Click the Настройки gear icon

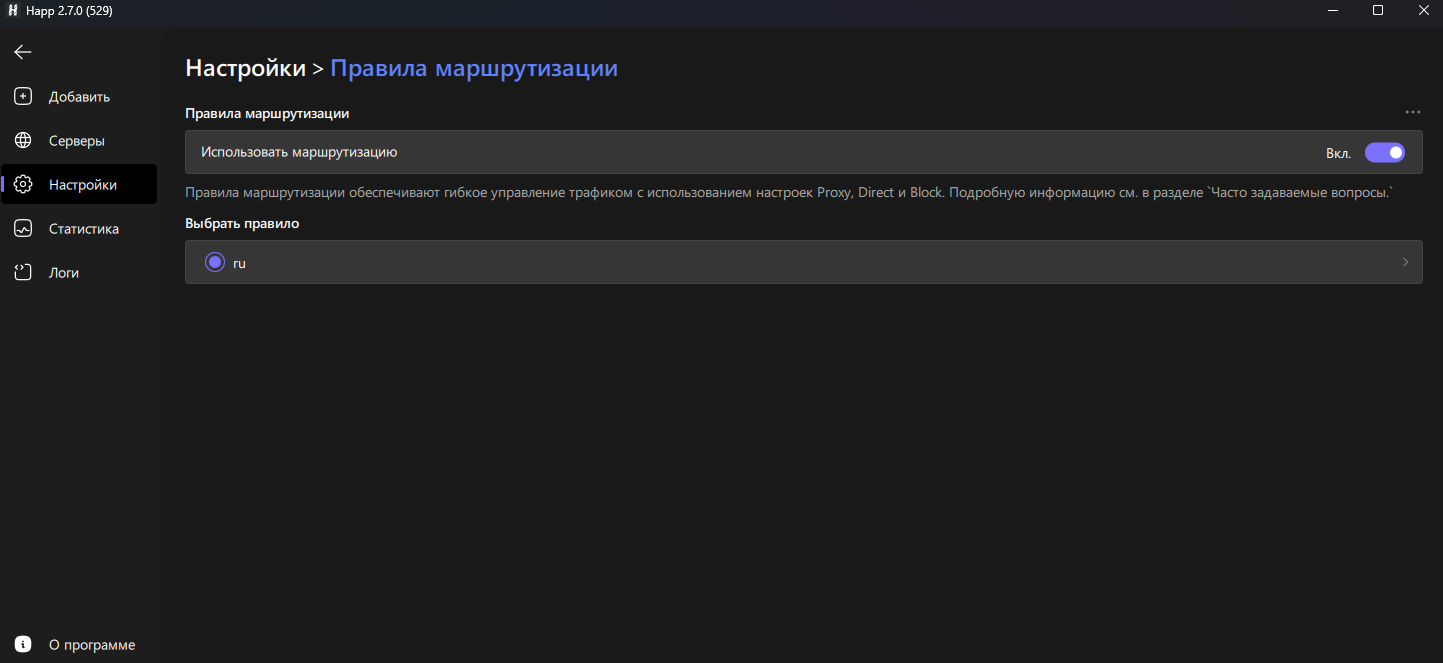23,185
